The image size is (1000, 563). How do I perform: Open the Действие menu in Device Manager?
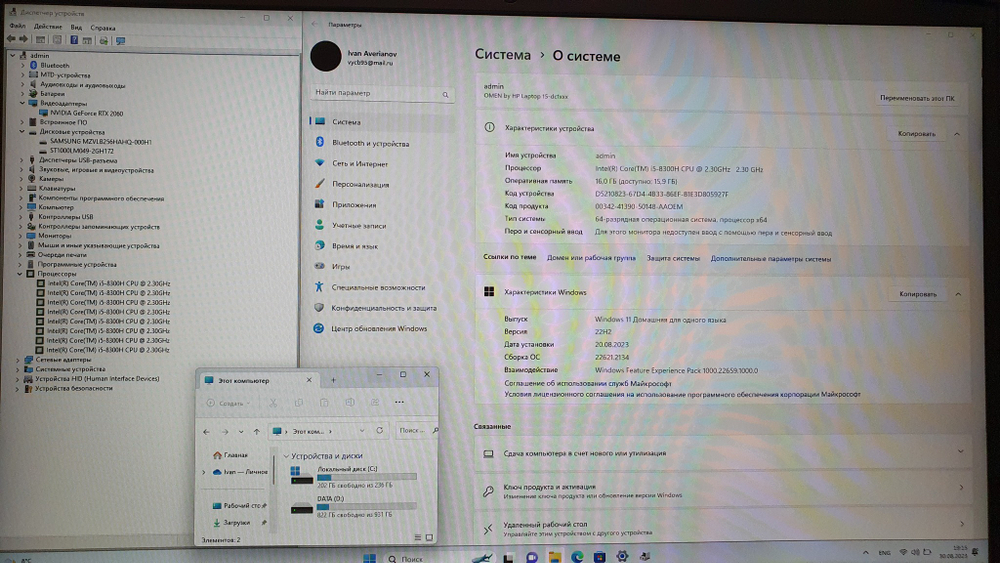pos(48,27)
